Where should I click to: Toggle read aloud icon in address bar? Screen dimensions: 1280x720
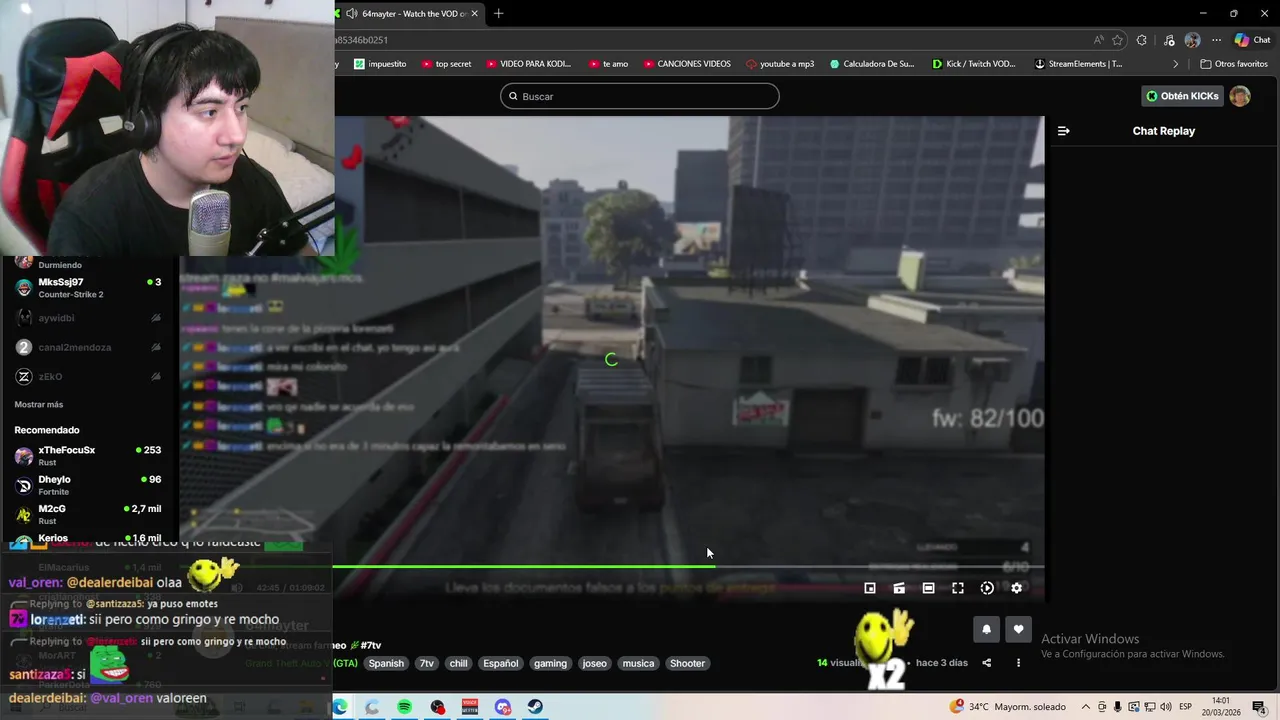1099,40
